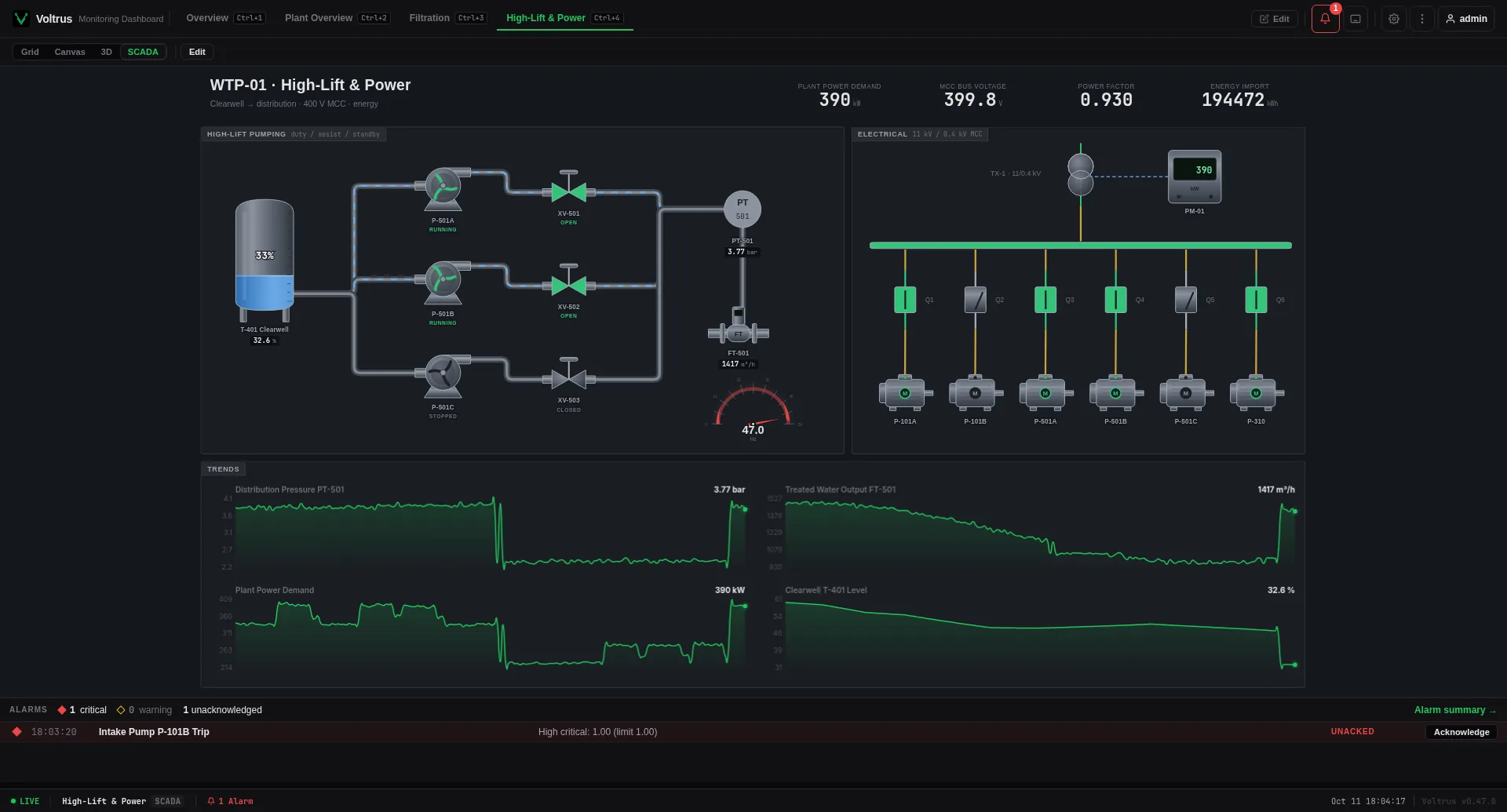
Task: Acknowledge the P-101B Trip alarm
Action: [x=1461, y=732]
